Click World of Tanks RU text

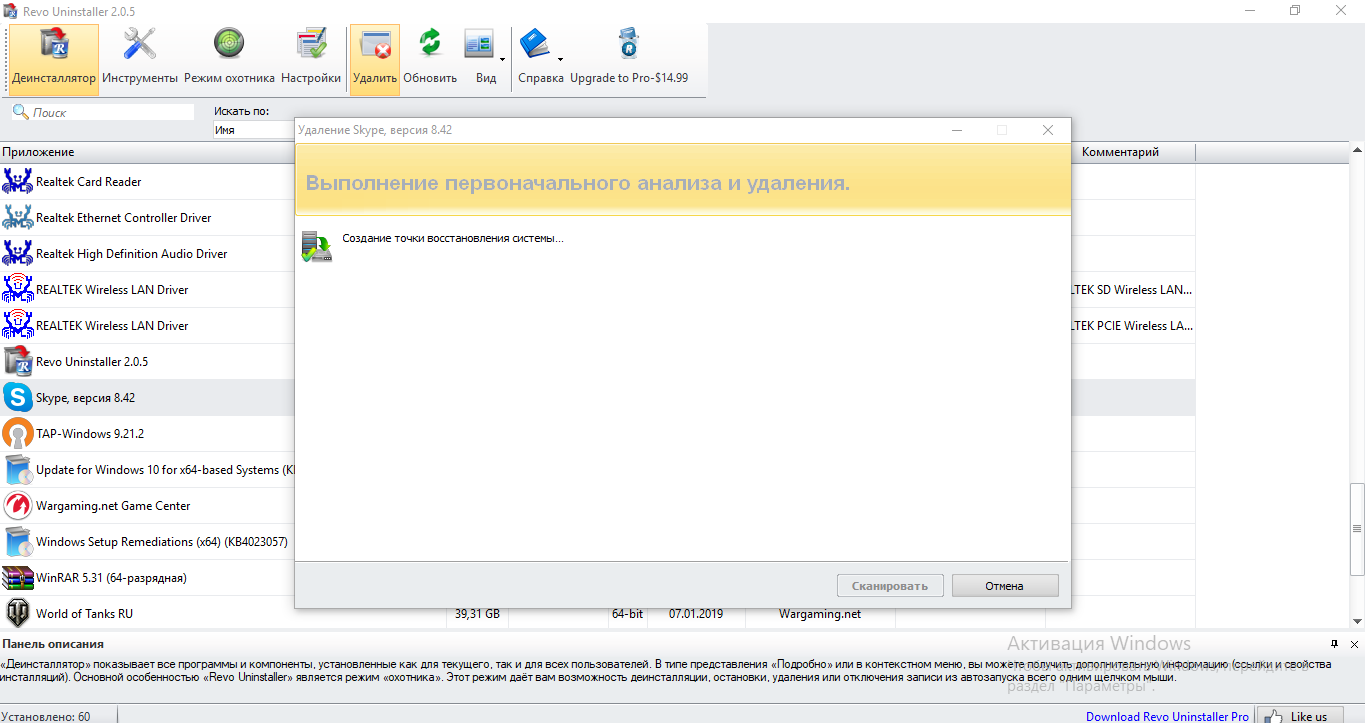[84, 614]
